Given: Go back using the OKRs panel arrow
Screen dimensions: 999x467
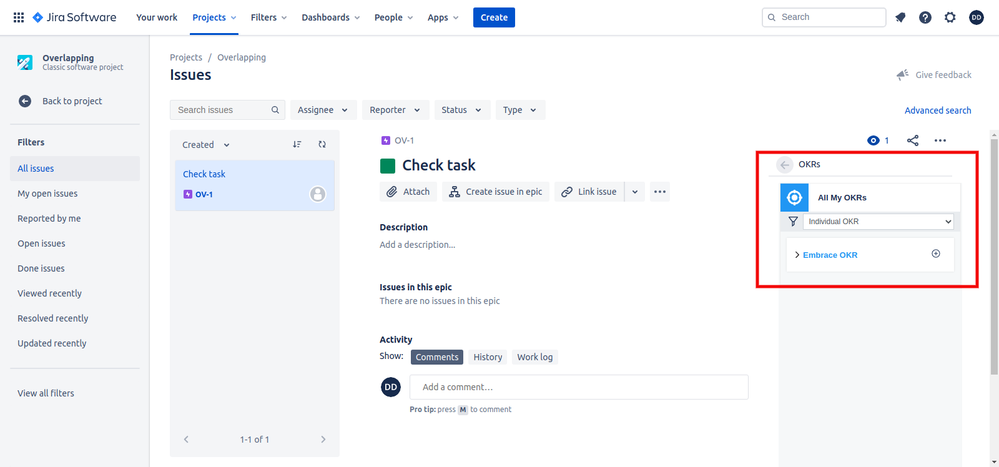Looking at the screenshot, I should pyautogui.click(x=785, y=164).
